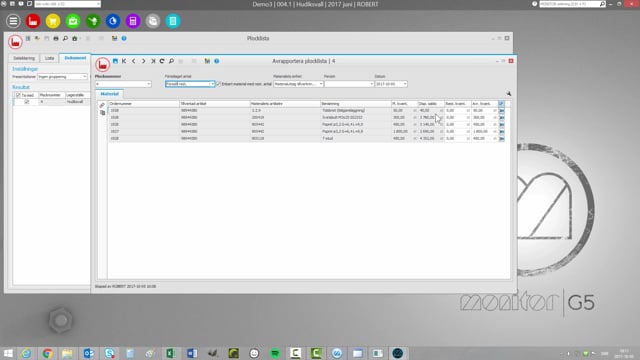Click the wrench settings icon above table
Screen dimensions: 640x360
coord(509,93)
